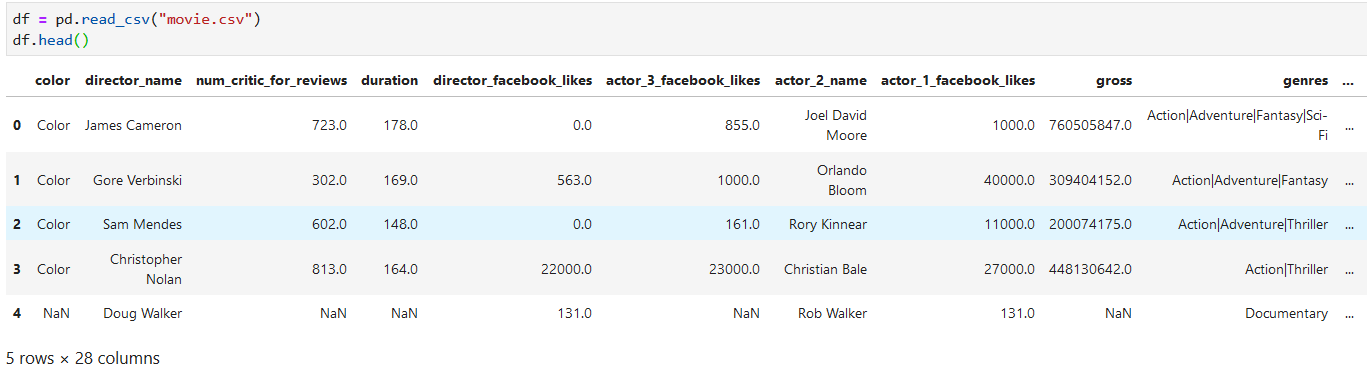The width and height of the screenshot is (1367, 383).
Task: Select the director_name column header
Action: [x=133, y=80]
